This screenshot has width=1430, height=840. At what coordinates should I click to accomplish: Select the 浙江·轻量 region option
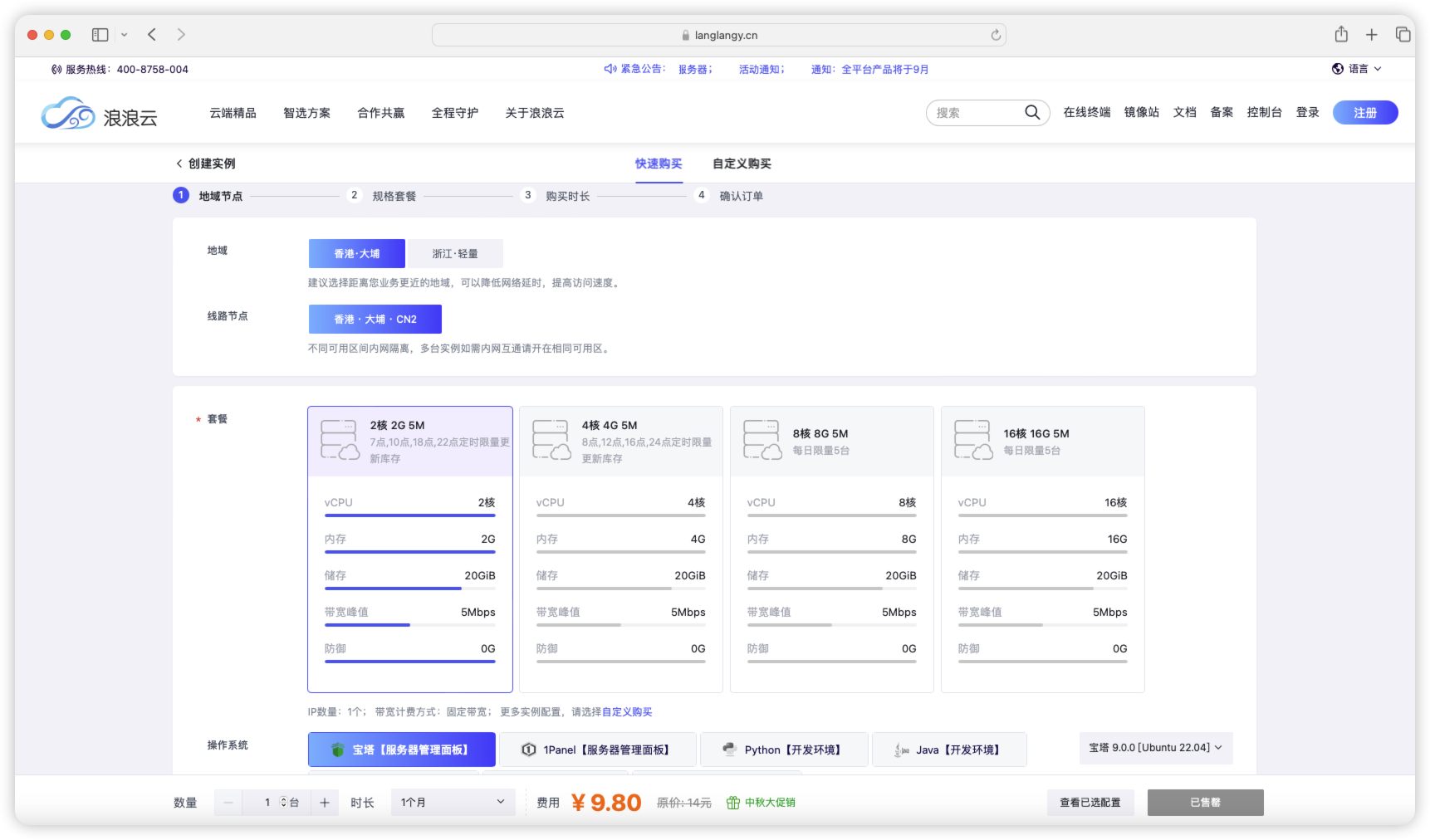click(455, 253)
